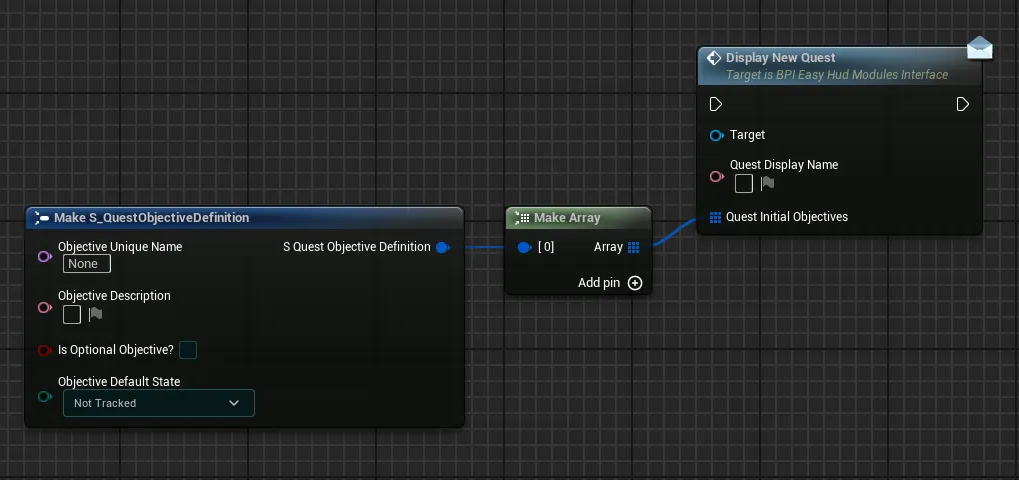This screenshot has height=480, width=1019.
Task: Click the Quest Initial Objectives array pin
Action: coord(716,217)
